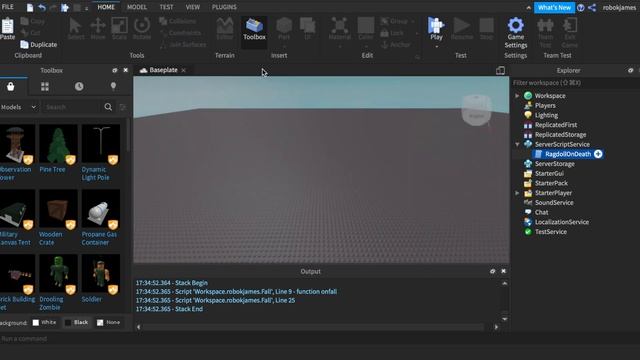Viewport: 640px width, 360px height.
Task: Select the Wooden Crate model thumbnail
Action: pos(58,209)
